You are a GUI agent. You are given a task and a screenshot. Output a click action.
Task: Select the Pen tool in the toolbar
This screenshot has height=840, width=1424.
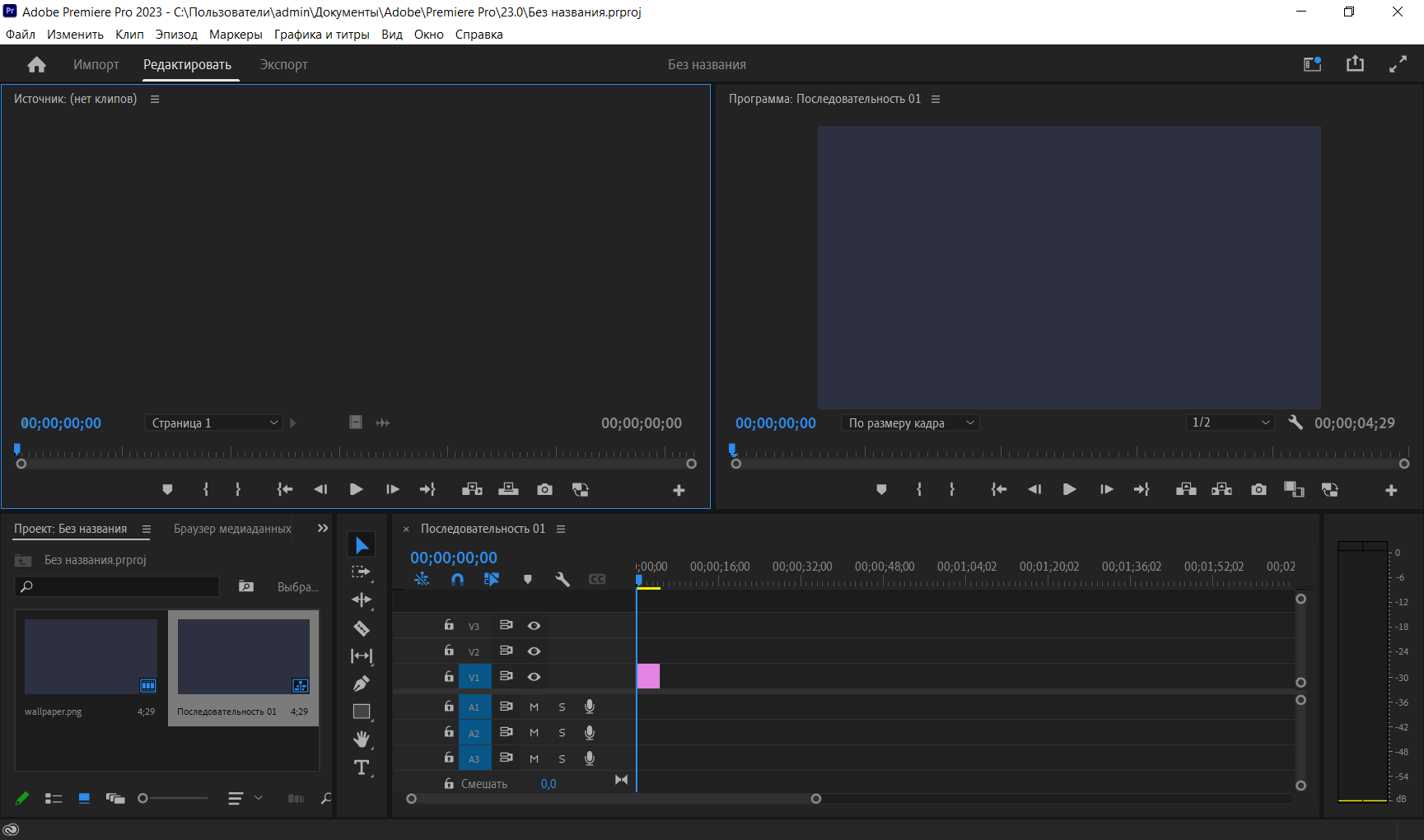tap(361, 684)
